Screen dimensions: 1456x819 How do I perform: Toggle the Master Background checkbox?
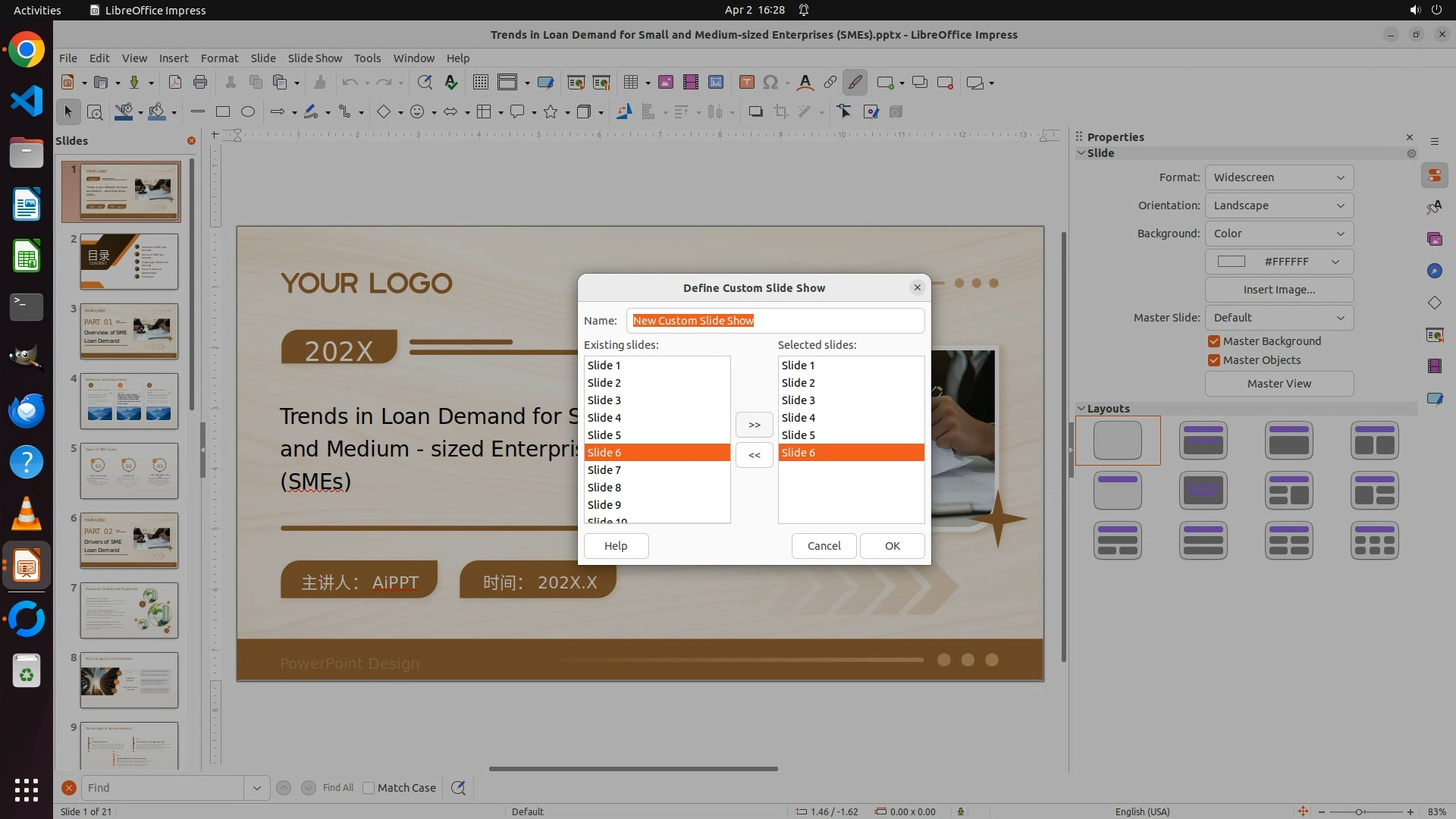click(x=1214, y=341)
